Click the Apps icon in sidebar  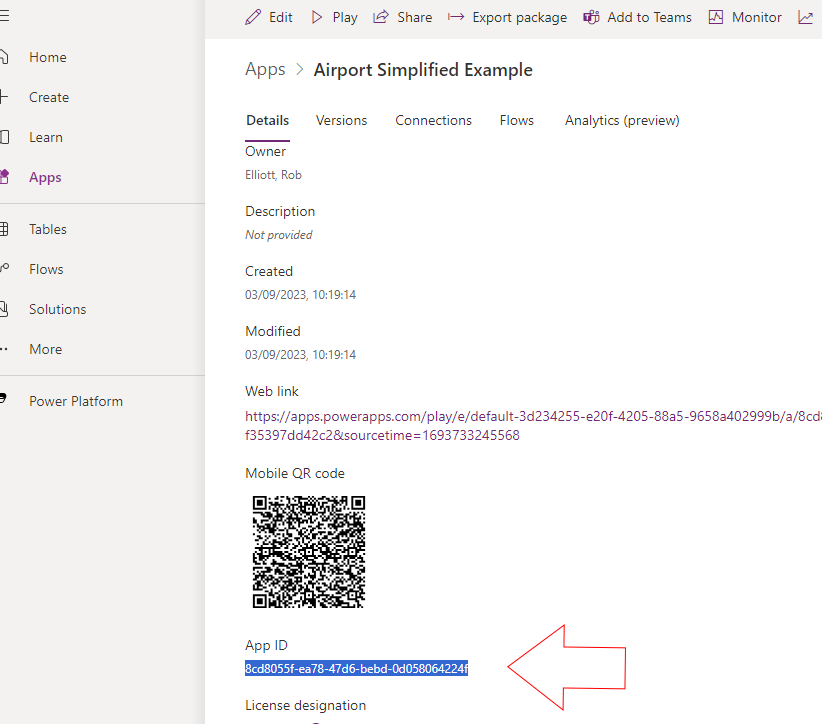(x=4, y=177)
